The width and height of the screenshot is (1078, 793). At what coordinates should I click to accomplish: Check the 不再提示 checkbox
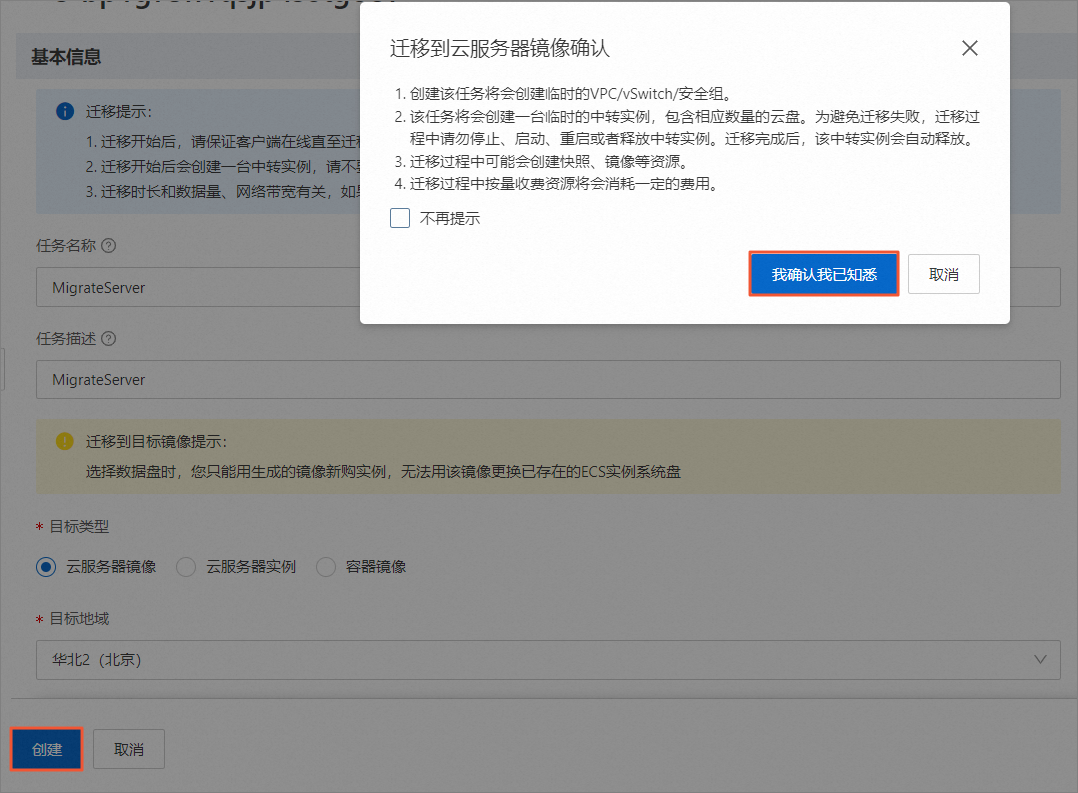pos(399,218)
